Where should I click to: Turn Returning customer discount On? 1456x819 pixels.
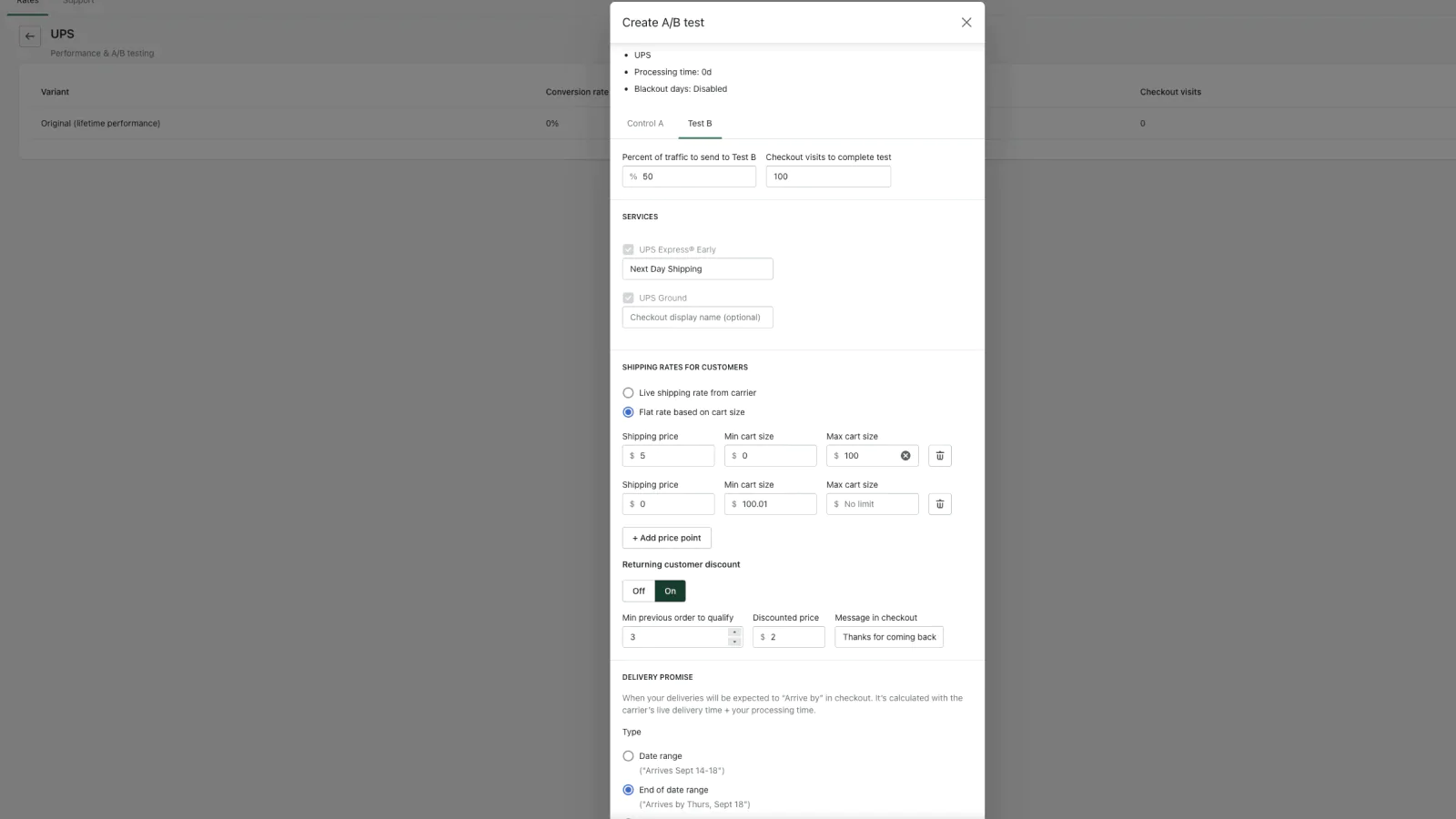671,591
